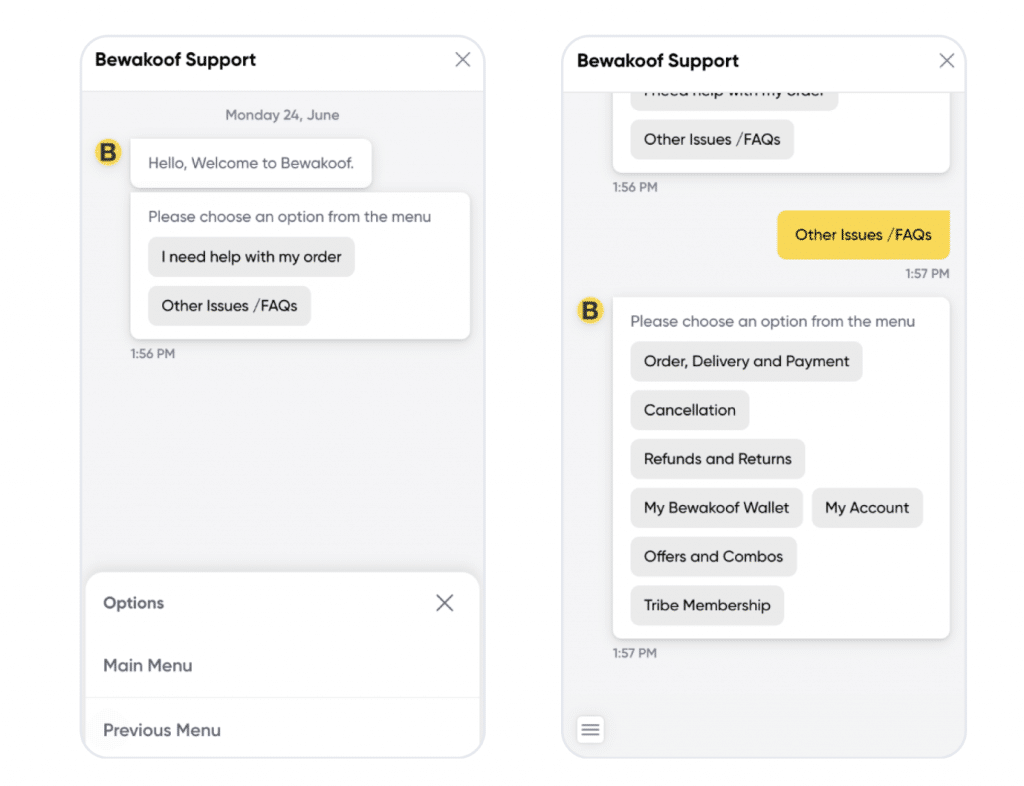Close the left Bewakoof Support chat window
Screen dimensions: 1024x786
[x=462, y=59]
